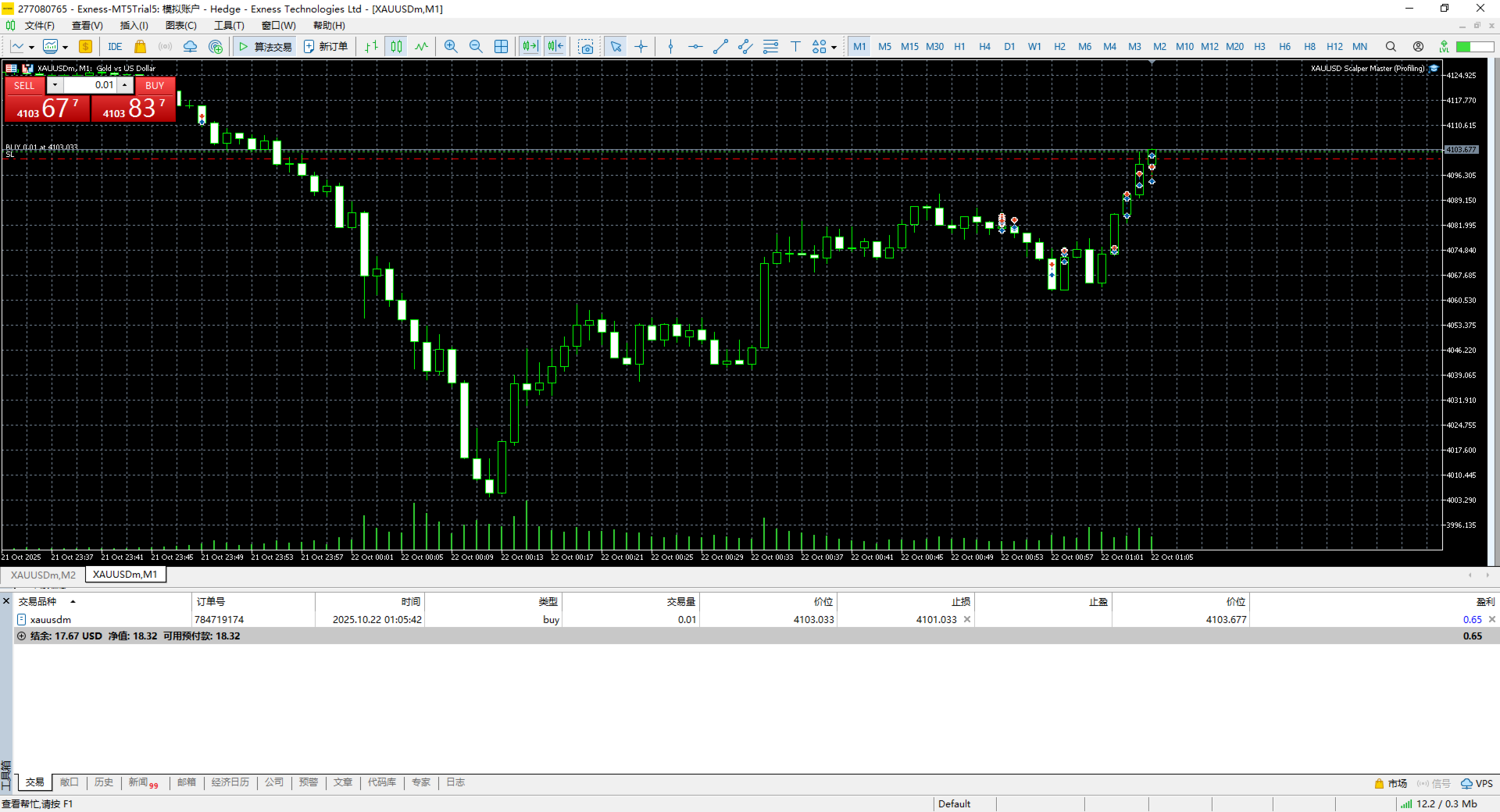Screen dimensions: 1500x812
Task: Remove stop loss 4101.033 with X
Action: pyautogui.click(x=967, y=619)
